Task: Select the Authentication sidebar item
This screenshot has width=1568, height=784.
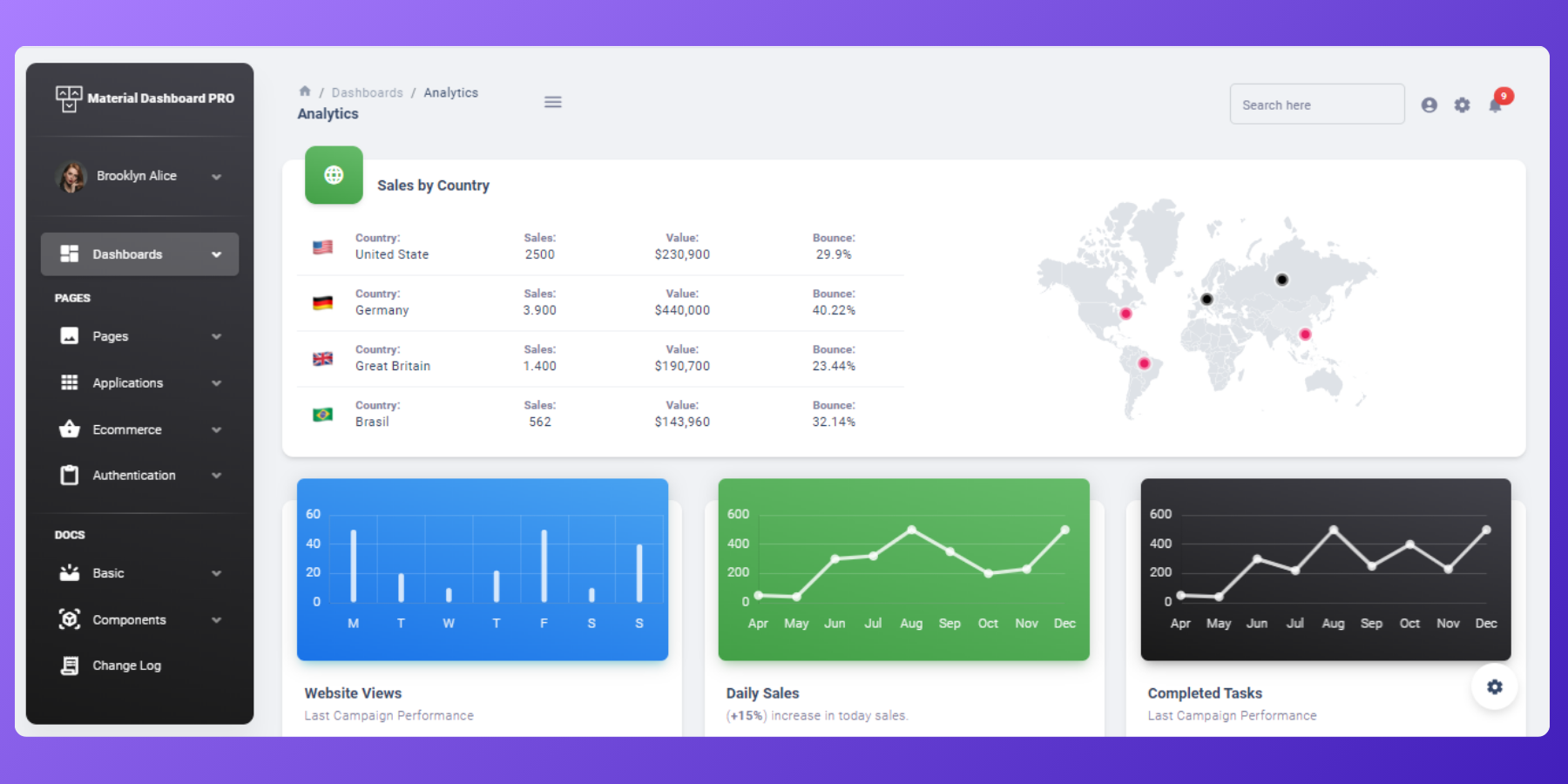Action: (139, 475)
